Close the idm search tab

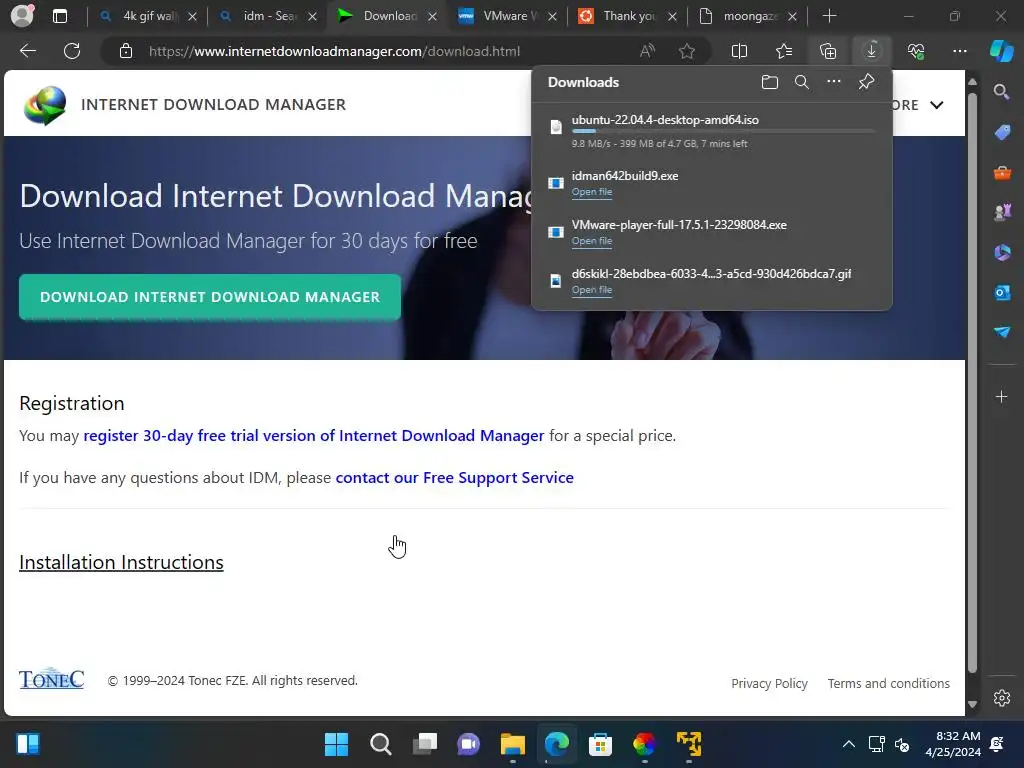313,16
